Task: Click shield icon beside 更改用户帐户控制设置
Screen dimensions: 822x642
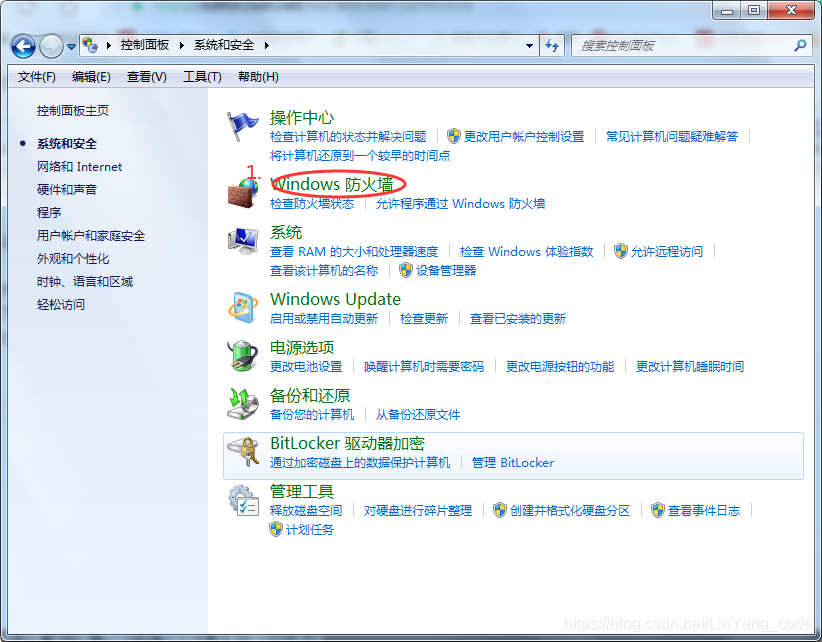Action: click(453, 136)
